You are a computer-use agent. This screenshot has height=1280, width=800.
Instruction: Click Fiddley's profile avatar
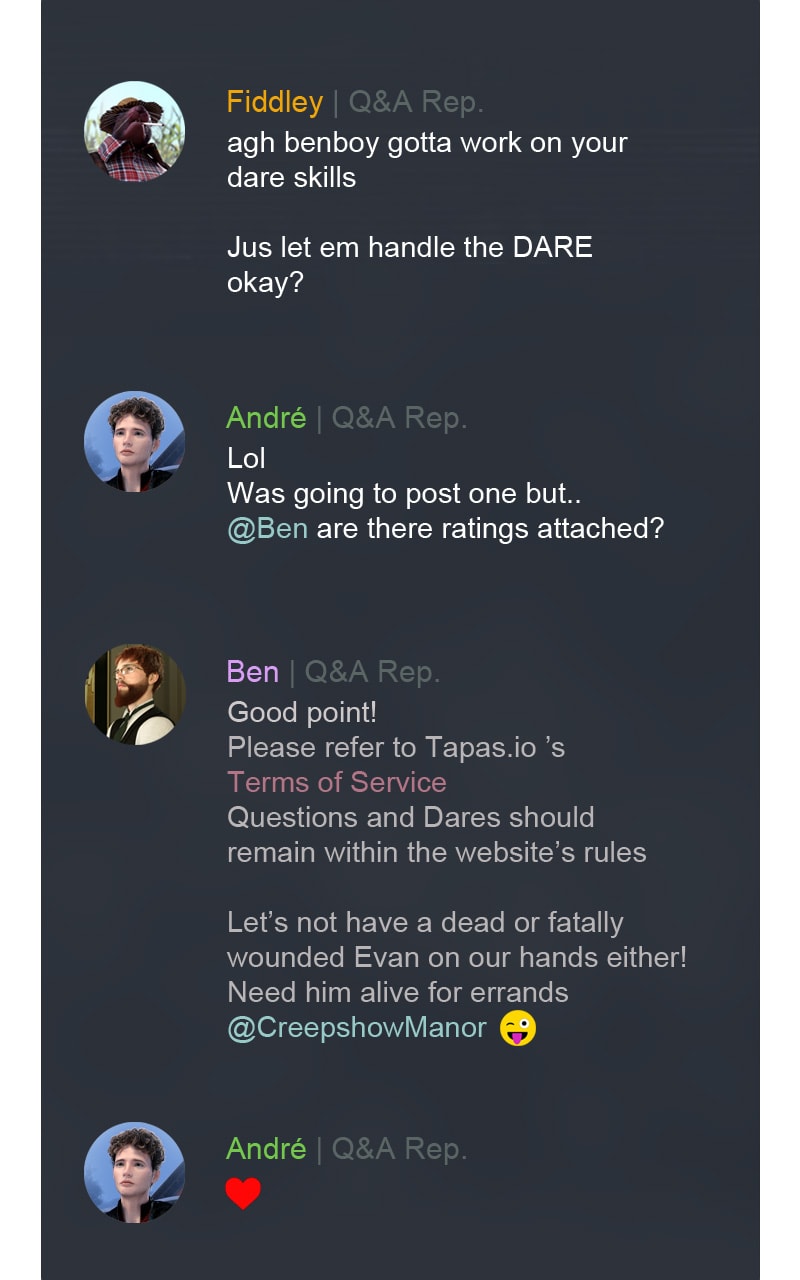(x=134, y=131)
